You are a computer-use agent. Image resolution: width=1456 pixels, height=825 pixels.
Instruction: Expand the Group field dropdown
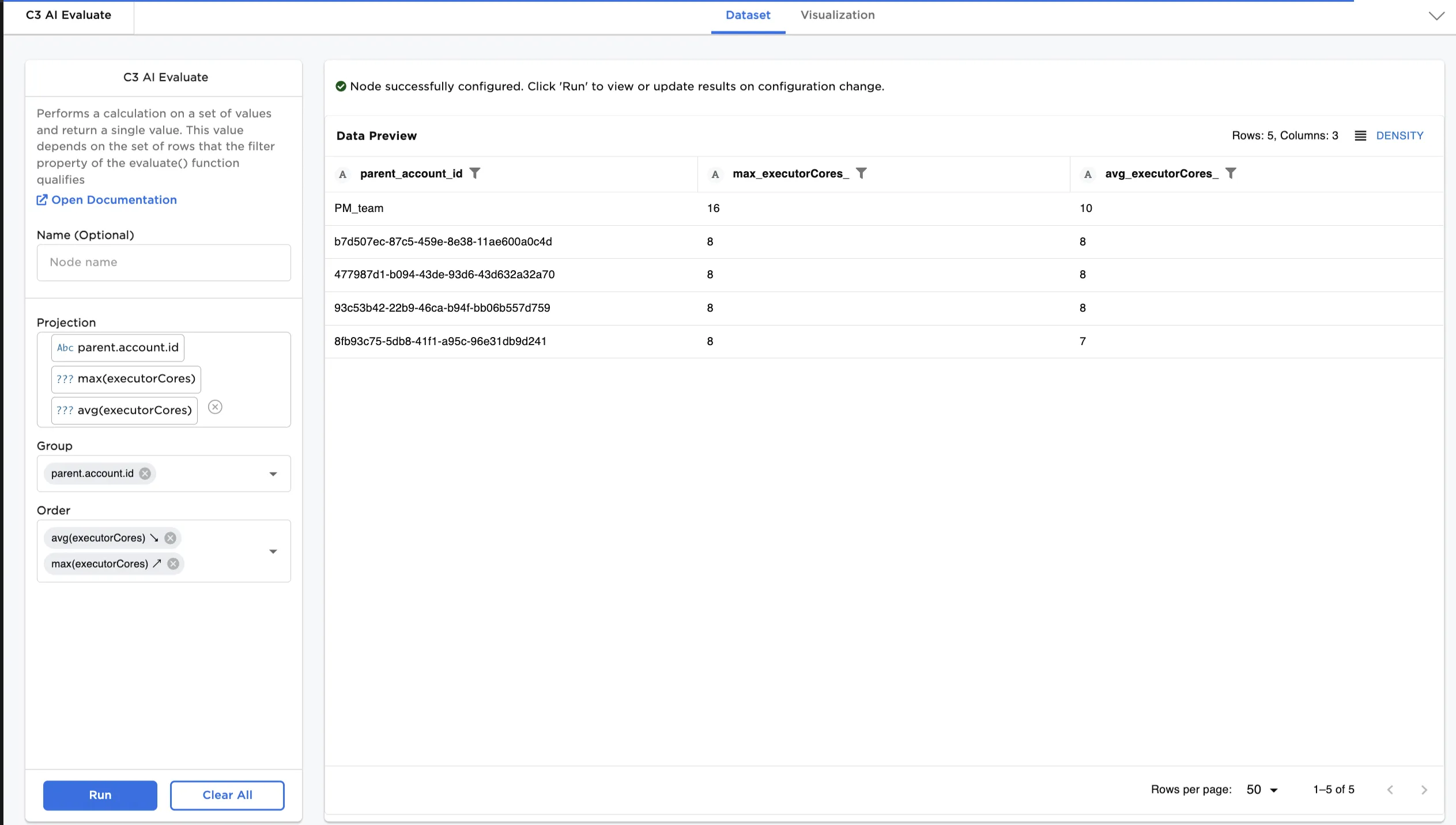[273, 474]
